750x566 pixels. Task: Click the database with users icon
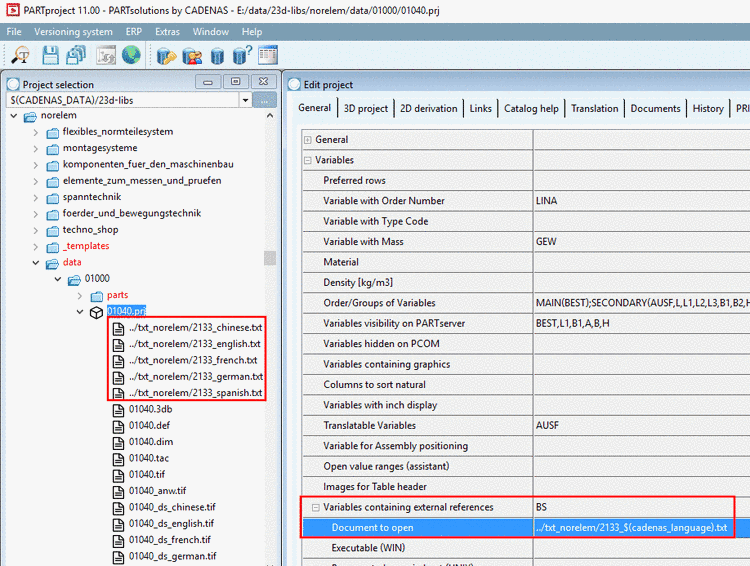tap(192, 55)
